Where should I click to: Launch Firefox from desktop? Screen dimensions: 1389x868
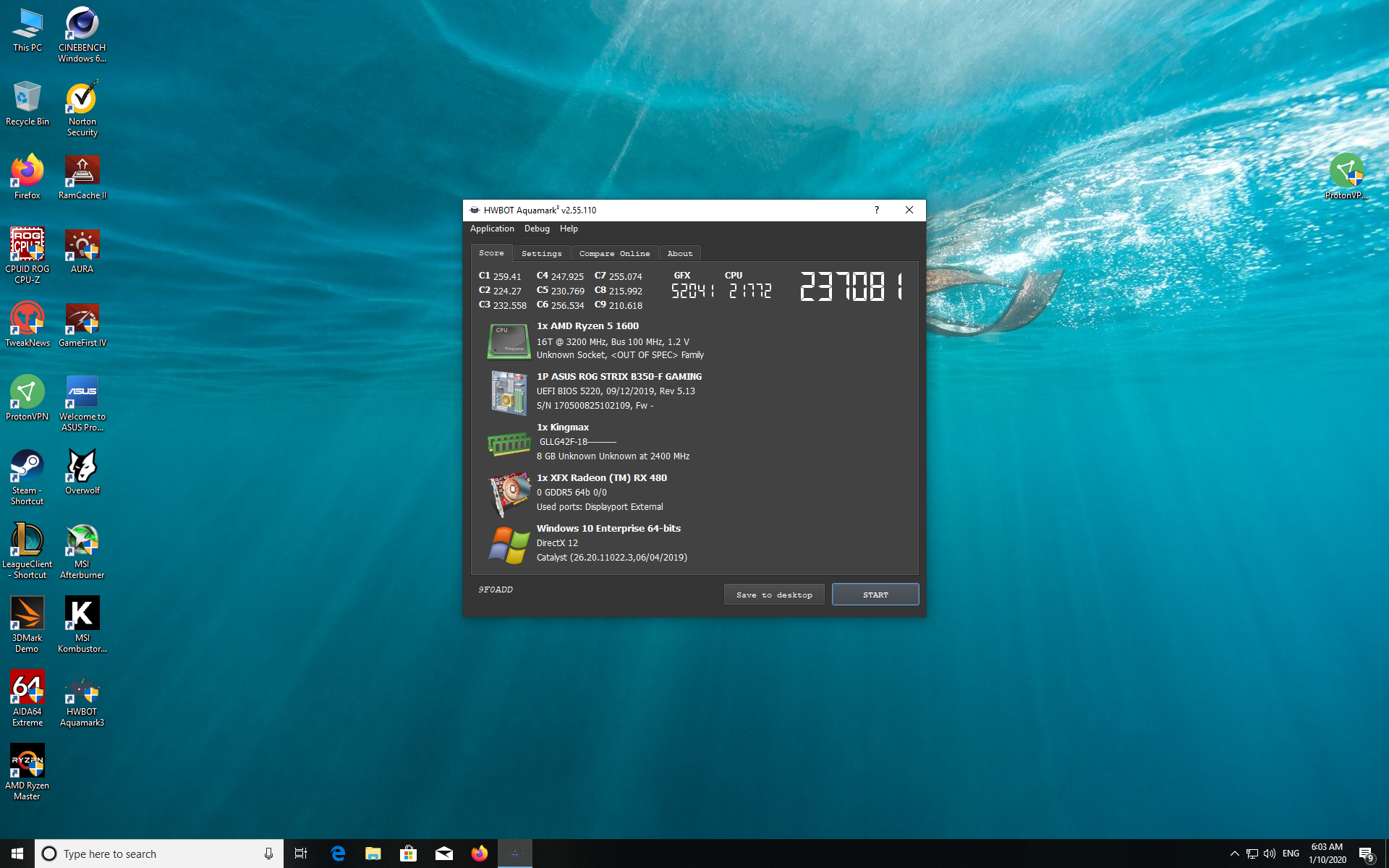pos(27,177)
